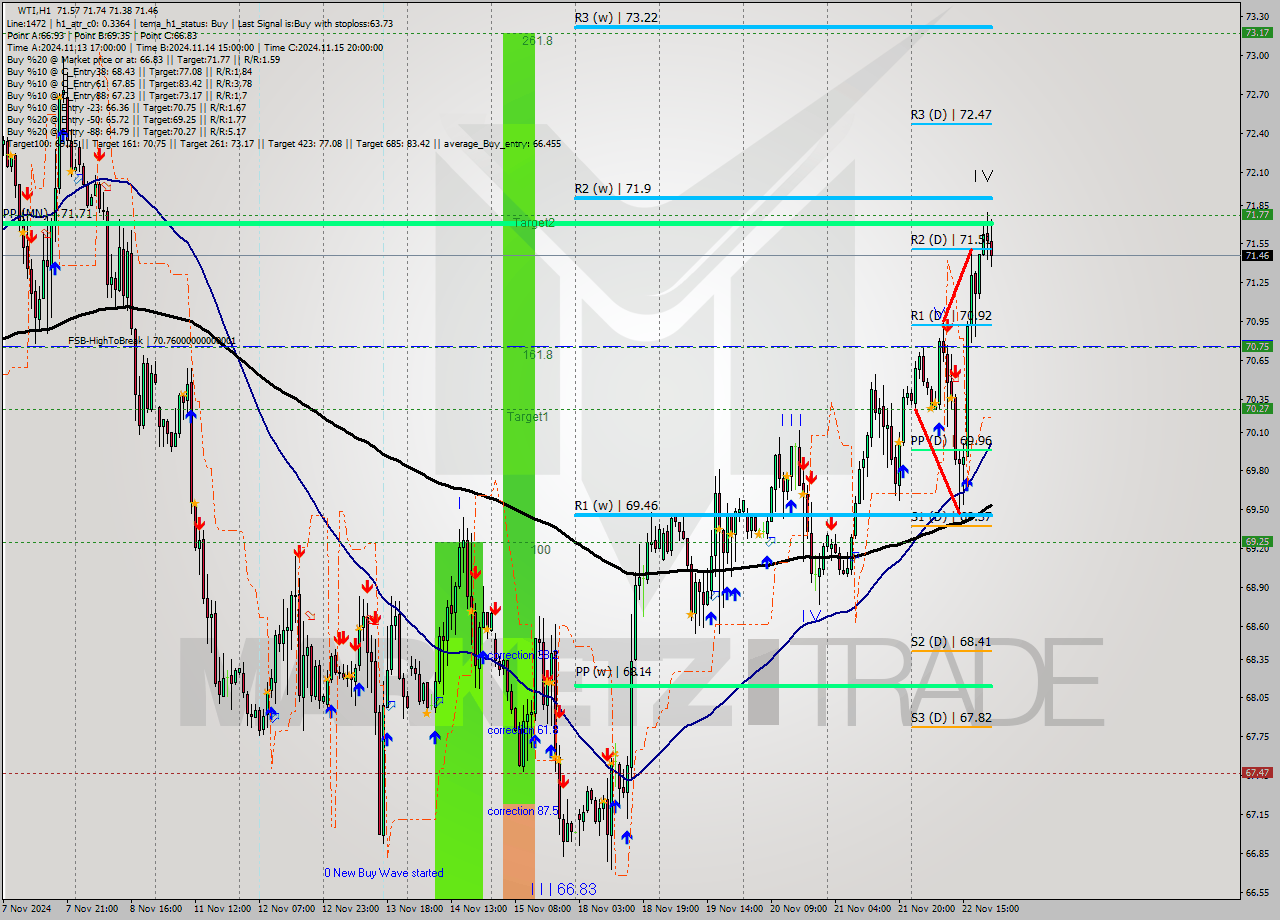Click the 70.75 price tag

[x=1257, y=346]
